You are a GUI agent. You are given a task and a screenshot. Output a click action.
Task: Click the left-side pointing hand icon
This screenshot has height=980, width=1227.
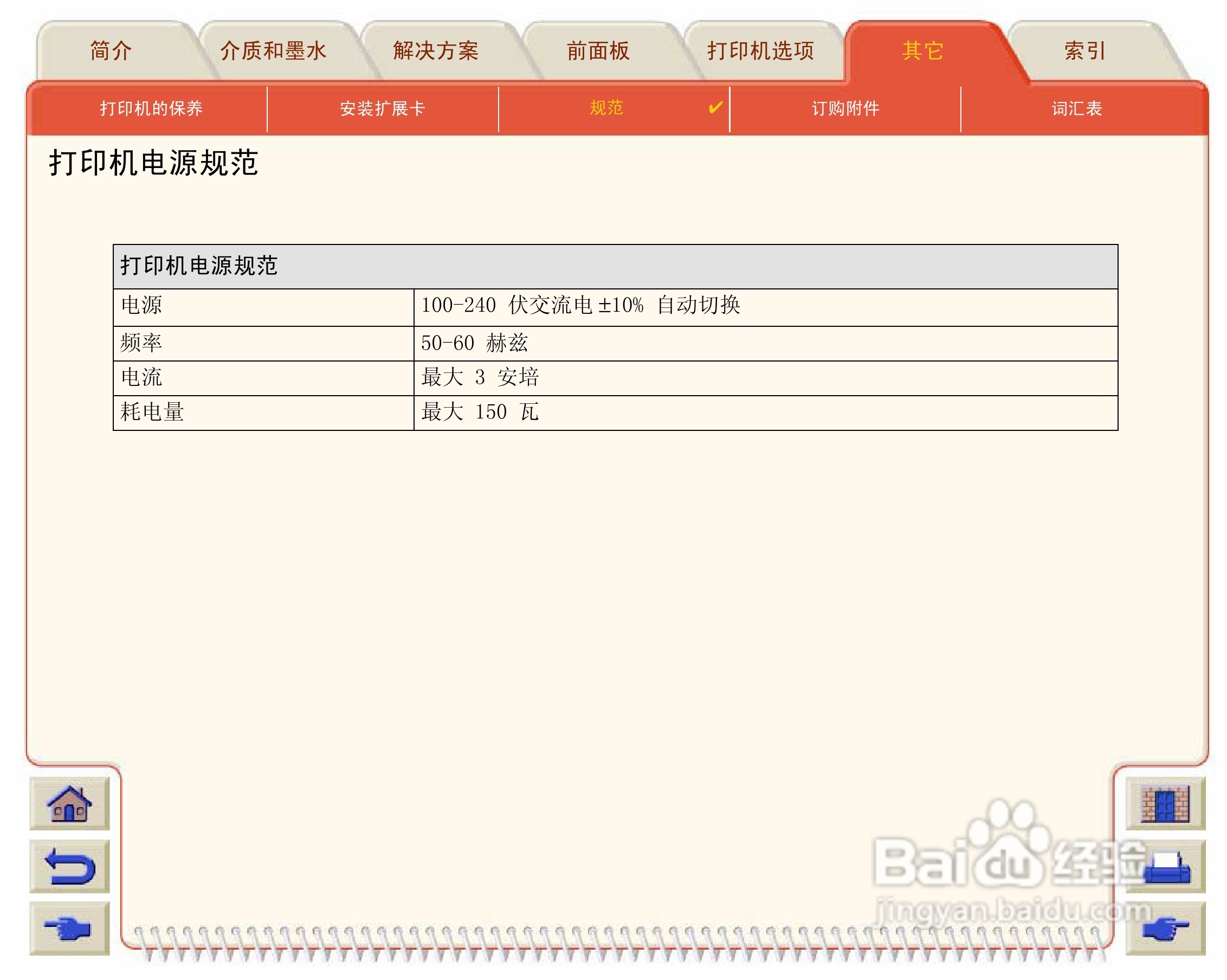click(69, 928)
